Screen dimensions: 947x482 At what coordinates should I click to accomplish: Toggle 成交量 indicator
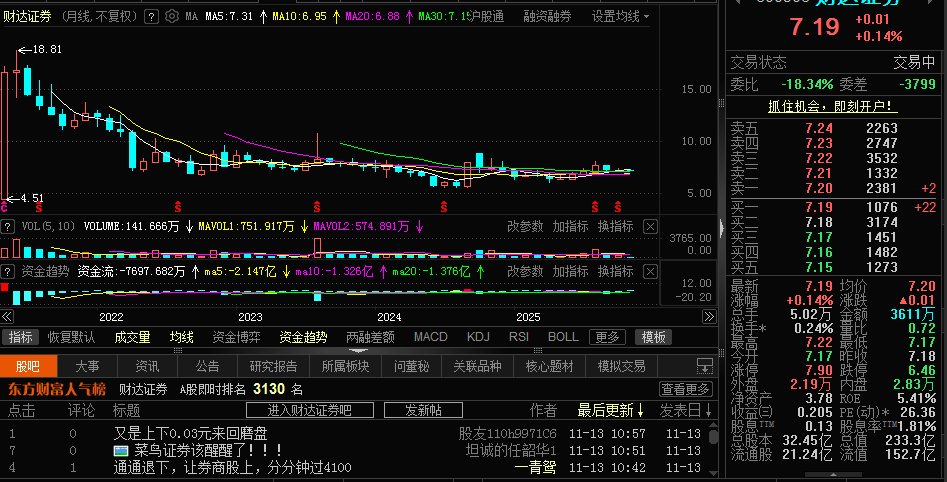click(x=132, y=337)
